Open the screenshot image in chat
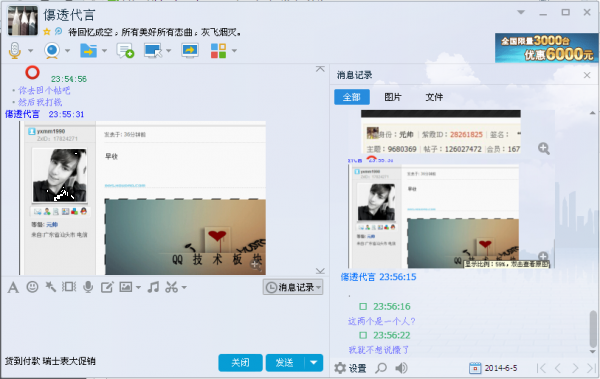 pos(143,198)
